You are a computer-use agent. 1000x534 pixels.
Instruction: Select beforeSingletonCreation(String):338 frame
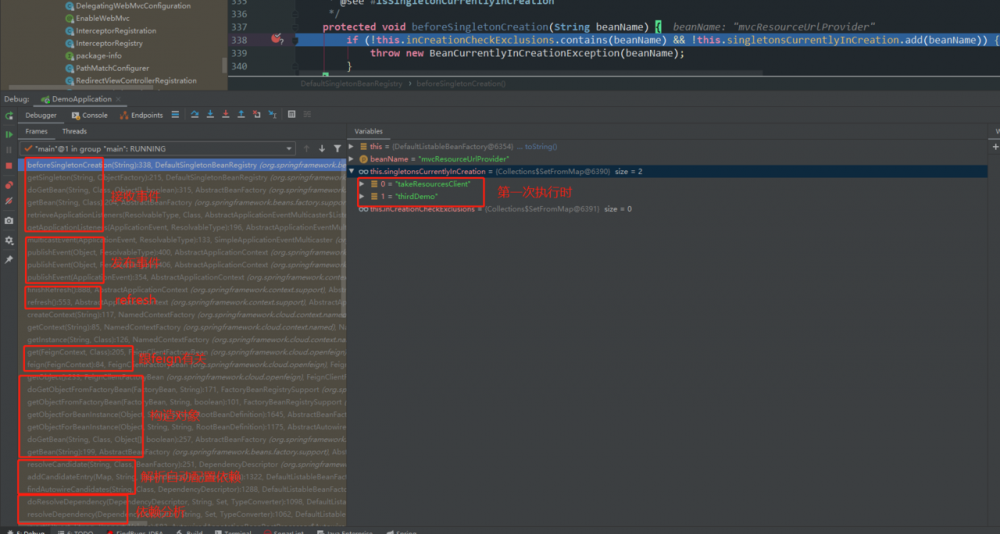[x=182, y=165]
